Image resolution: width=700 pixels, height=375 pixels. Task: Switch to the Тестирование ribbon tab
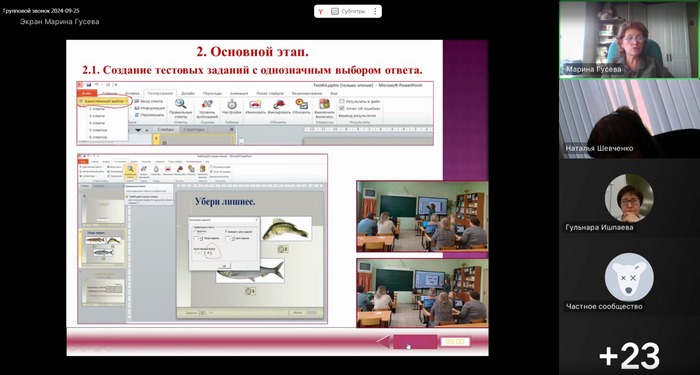pos(160,93)
